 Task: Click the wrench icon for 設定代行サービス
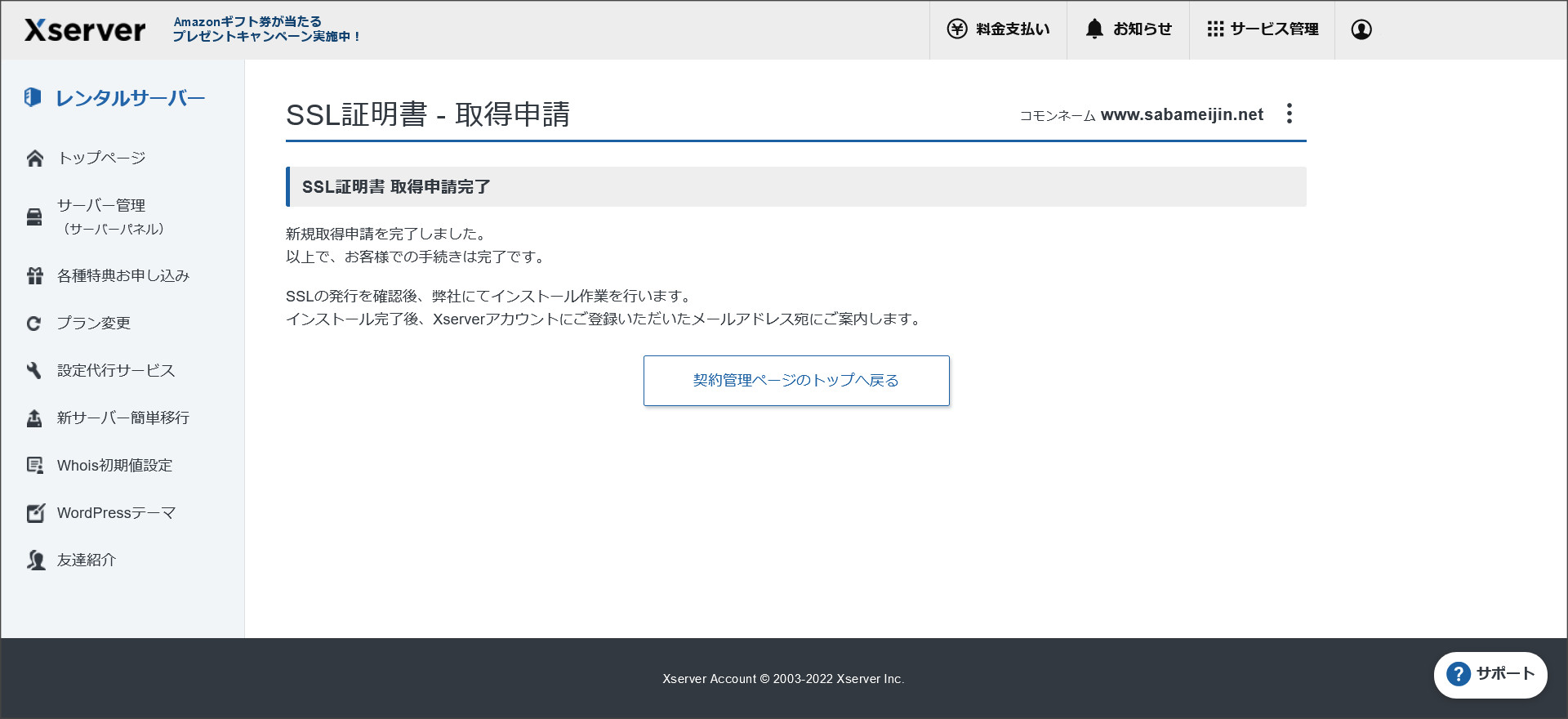click(34, 371)
